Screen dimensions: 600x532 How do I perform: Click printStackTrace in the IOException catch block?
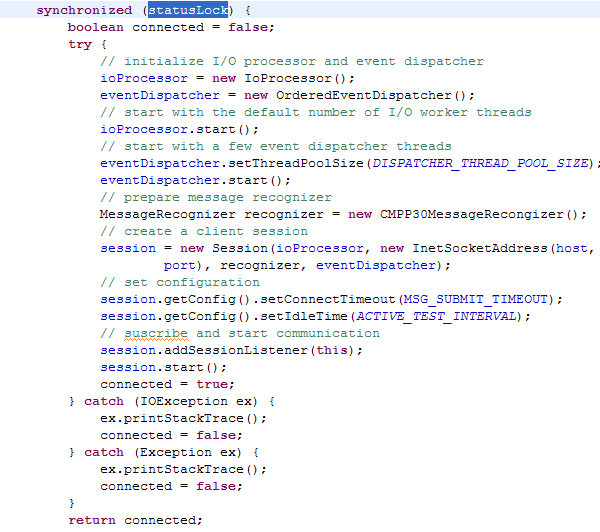(x=184, y=418)
